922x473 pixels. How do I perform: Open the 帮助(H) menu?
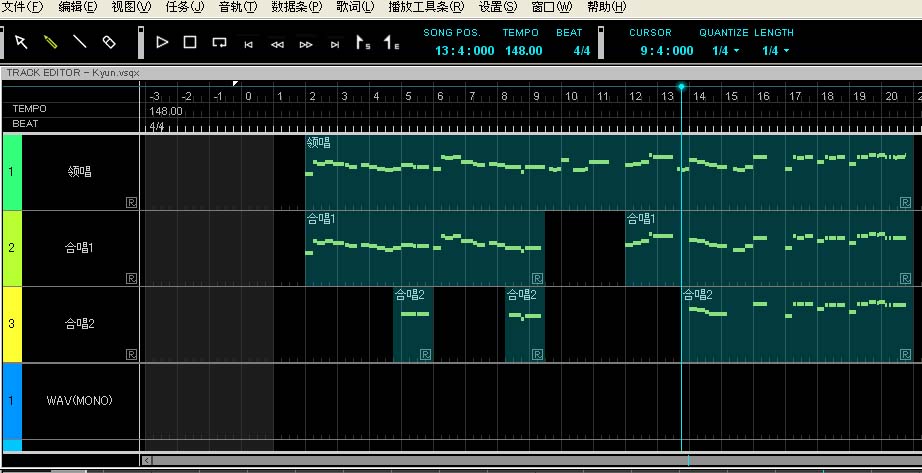point(606,7)
